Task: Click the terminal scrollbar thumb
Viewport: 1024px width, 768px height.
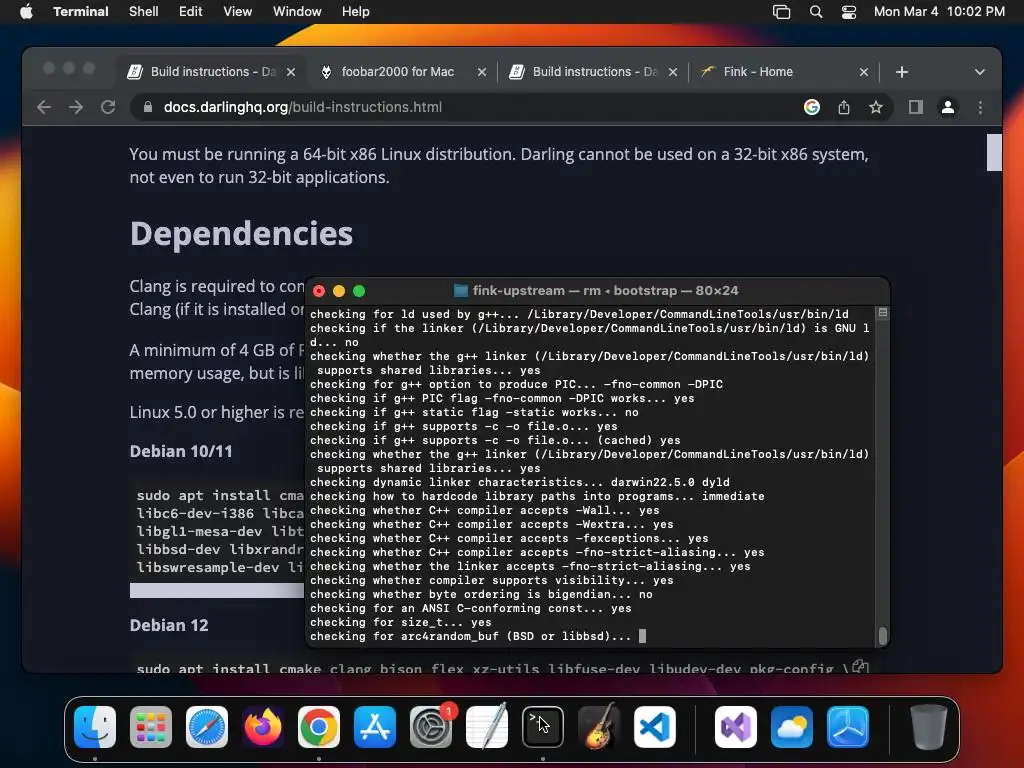Action: pos(883,635)
